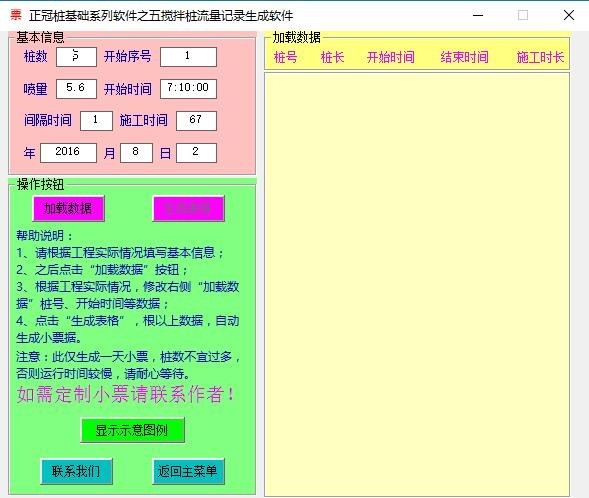
Task: Minimize the window
Action: (x=478, y=15)
